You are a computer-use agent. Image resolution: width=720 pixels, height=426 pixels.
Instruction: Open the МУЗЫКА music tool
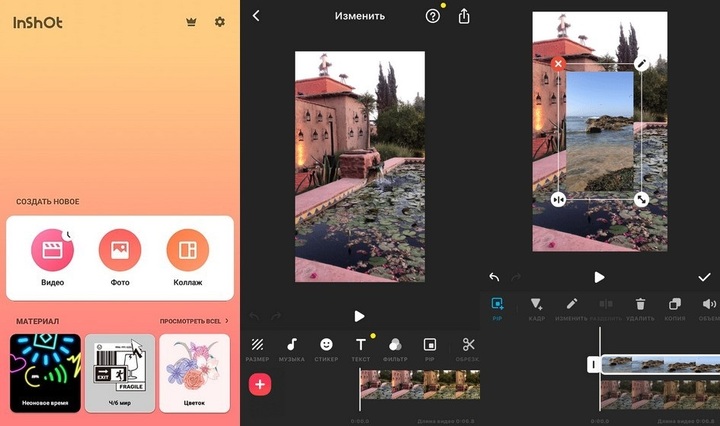click(x=292, y=350)
